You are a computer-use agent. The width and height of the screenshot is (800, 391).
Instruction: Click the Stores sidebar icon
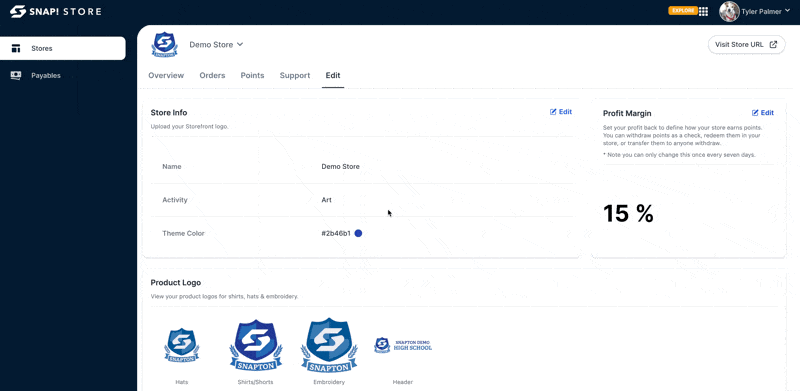click(16, 48)
